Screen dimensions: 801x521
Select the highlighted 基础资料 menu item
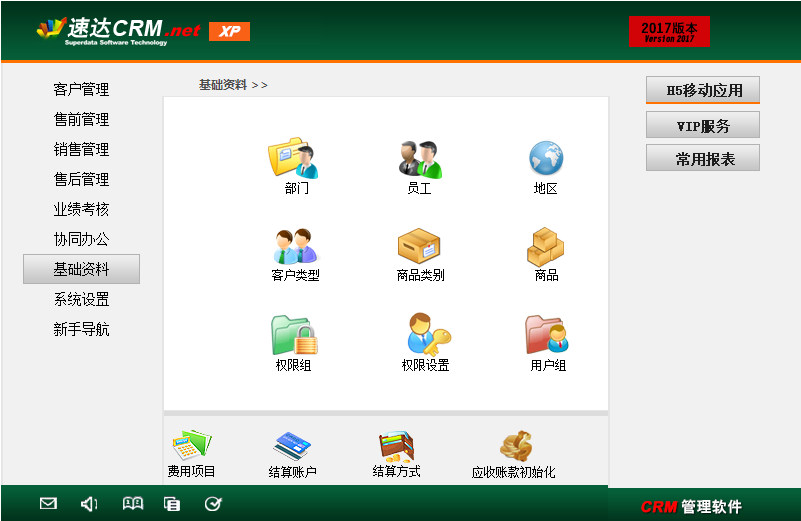[81, 269]
